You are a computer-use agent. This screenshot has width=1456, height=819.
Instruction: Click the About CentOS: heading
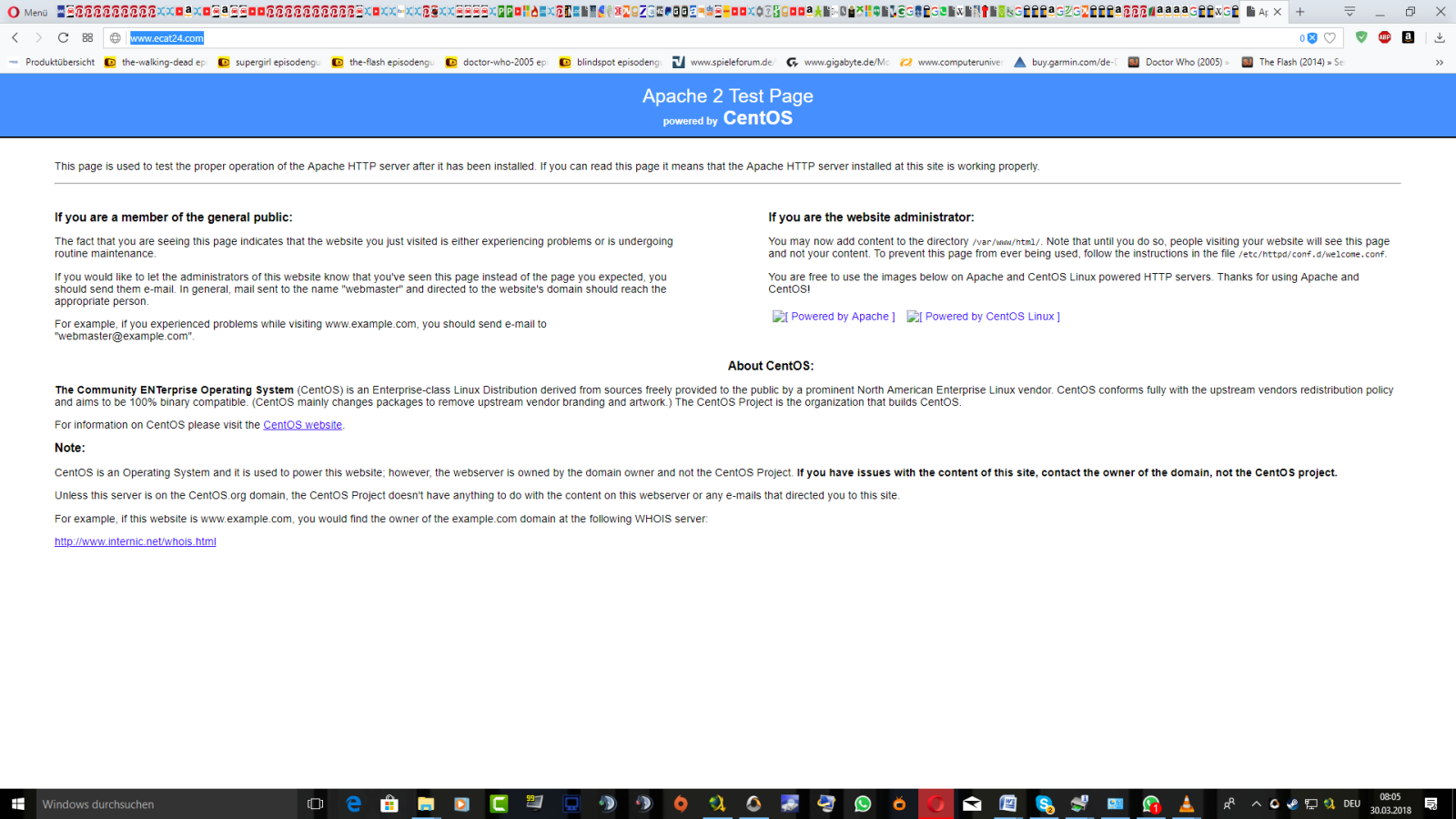[x=771, y=366]
